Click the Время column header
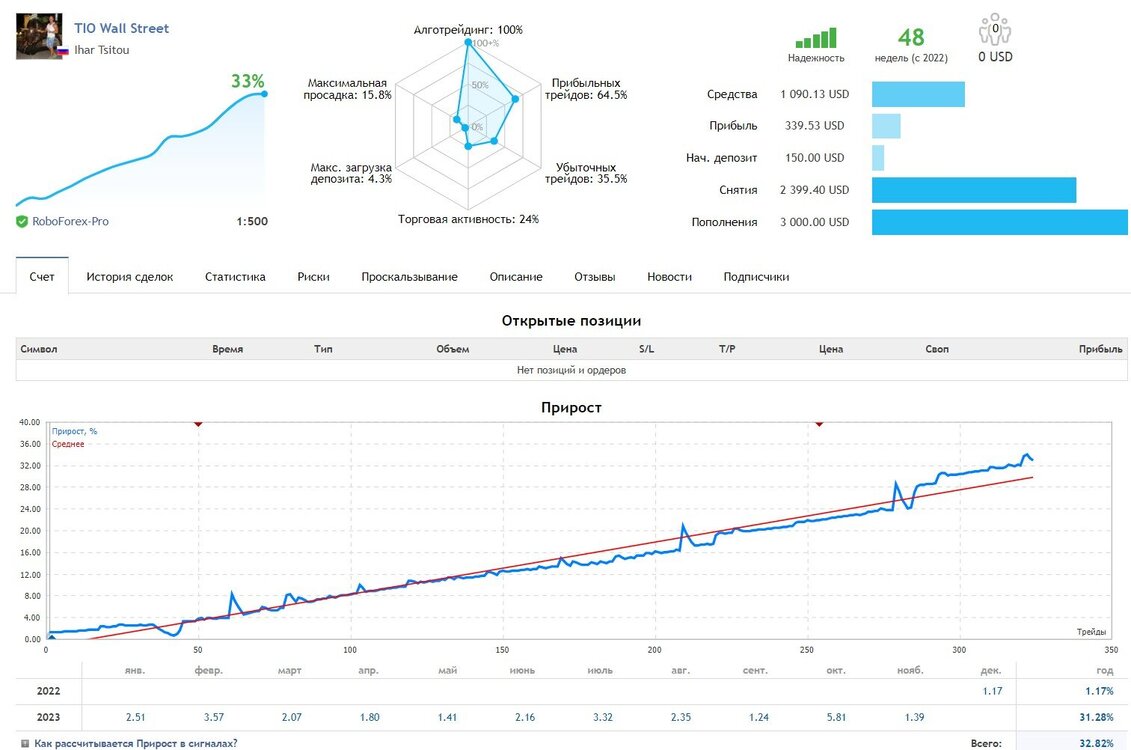The width and height of the screenshot is (1131, 750). coord(227,349)
